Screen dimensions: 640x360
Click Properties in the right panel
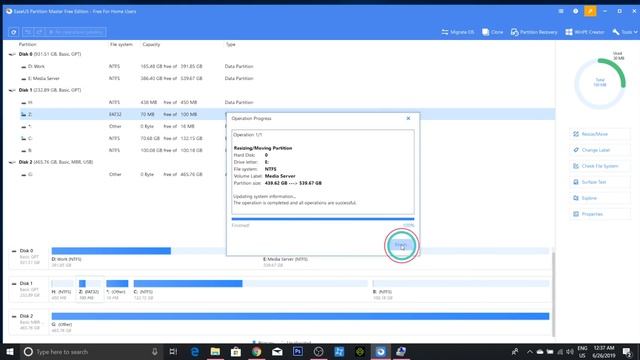point(600,214)
